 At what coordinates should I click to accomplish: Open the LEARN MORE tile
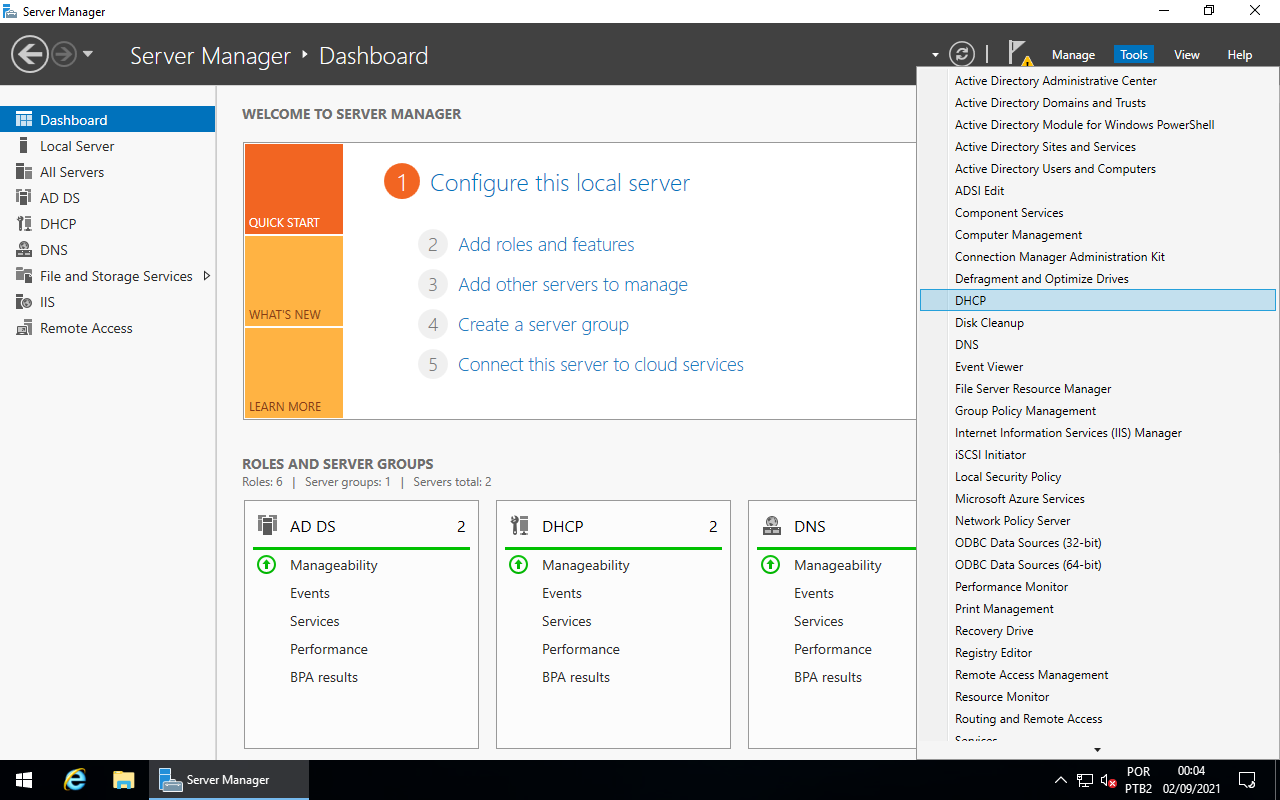point(293,373)
